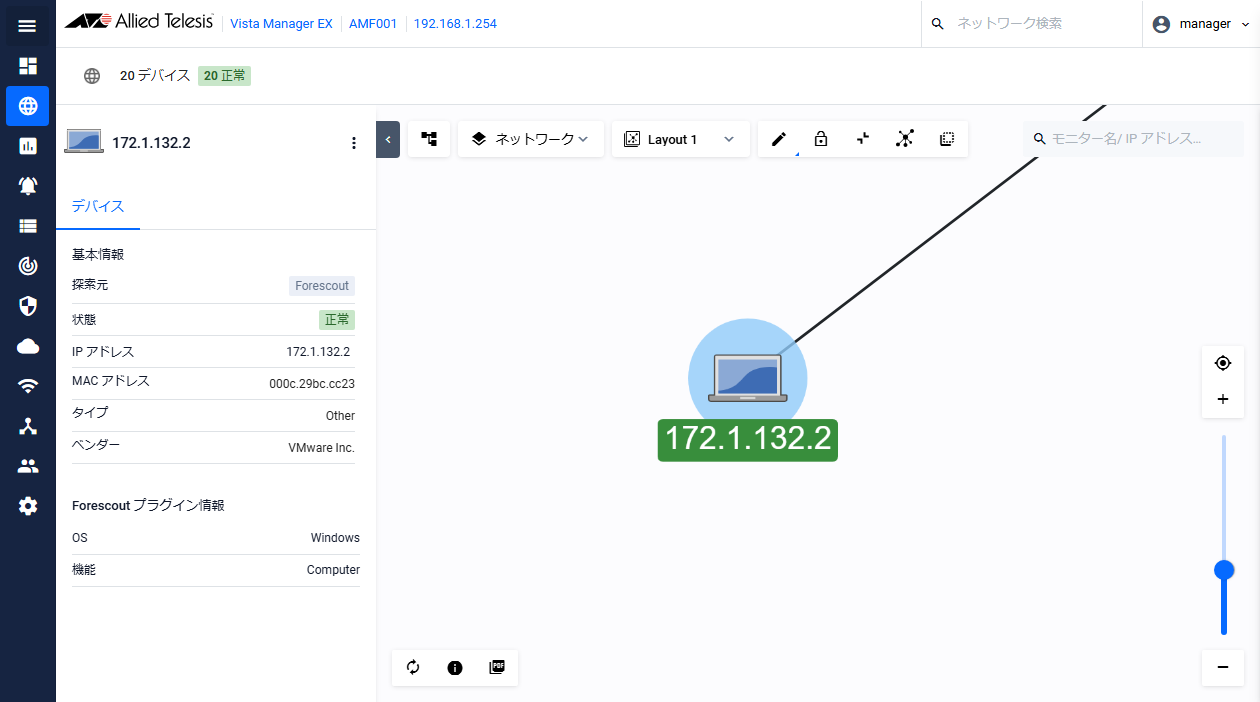Click the Forescout source badge
Screen dimensions: 1260x702
pos(322,286)
